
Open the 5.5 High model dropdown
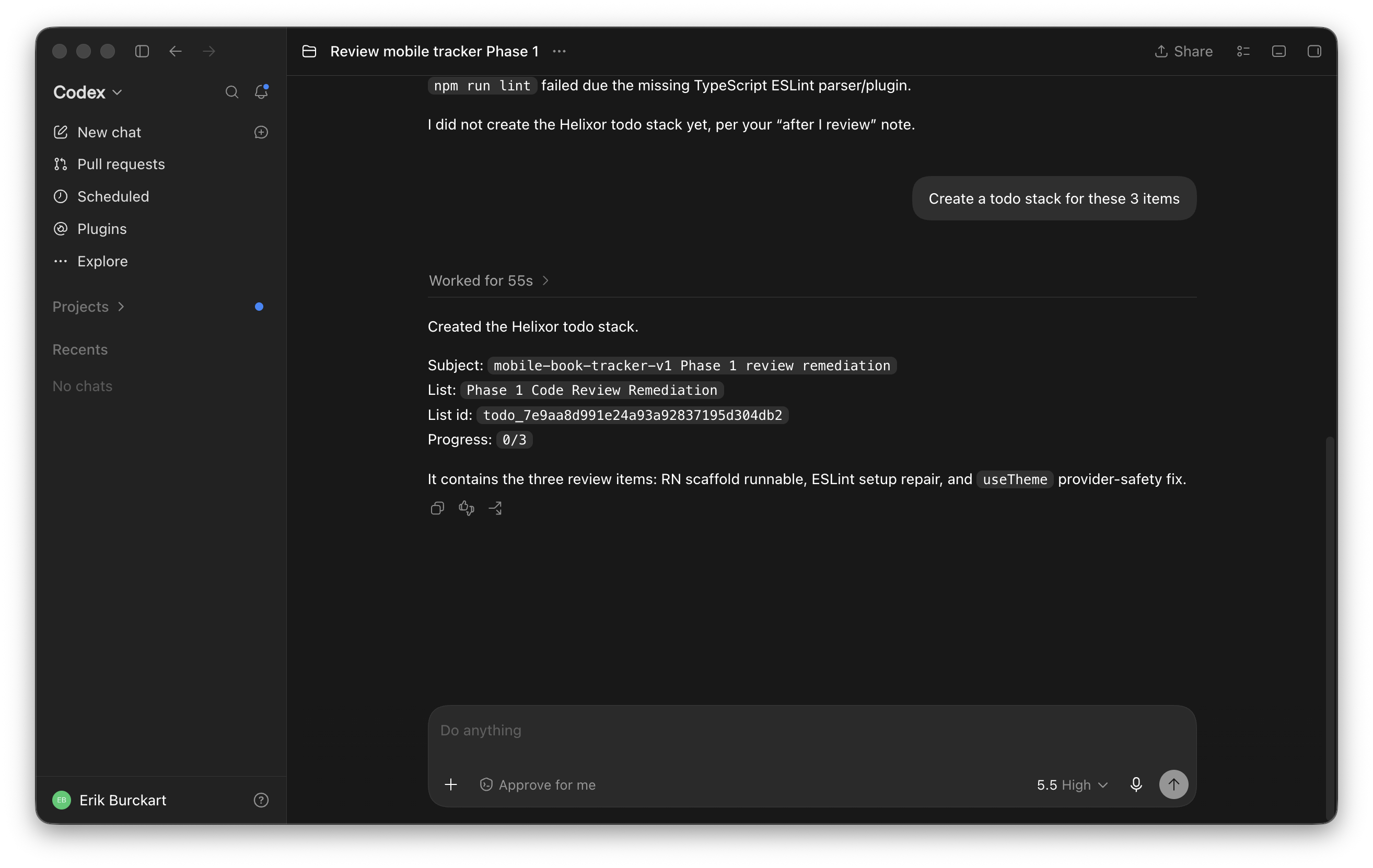[1073, 785]
